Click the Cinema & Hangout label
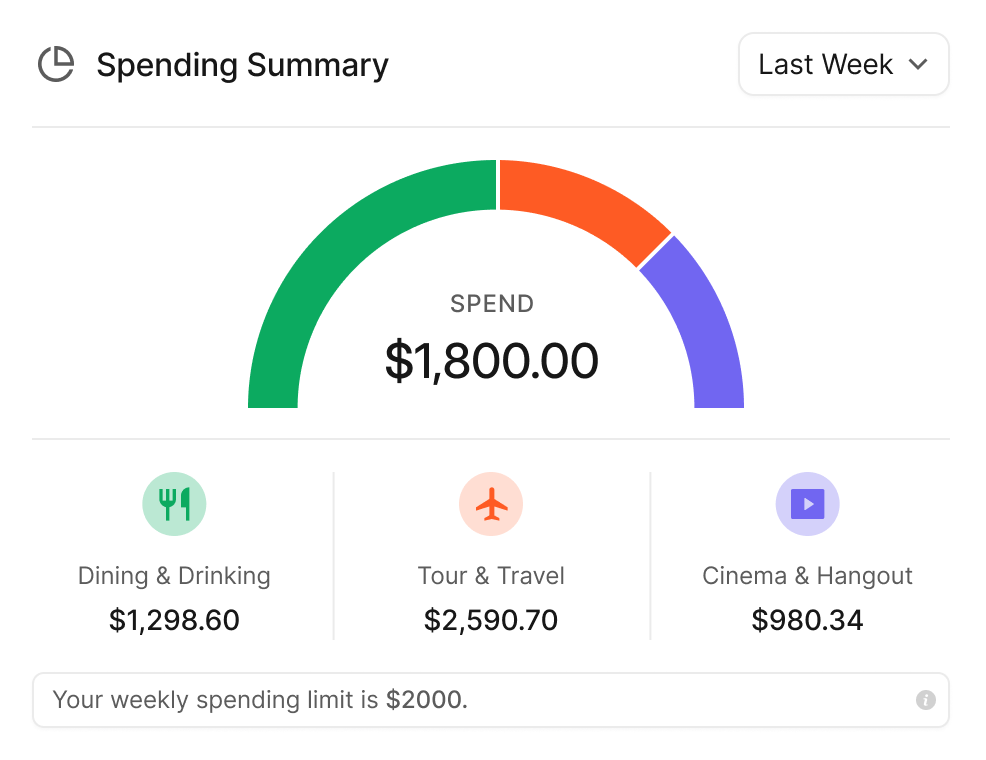The image size is (986, 760). click(807, 575)
